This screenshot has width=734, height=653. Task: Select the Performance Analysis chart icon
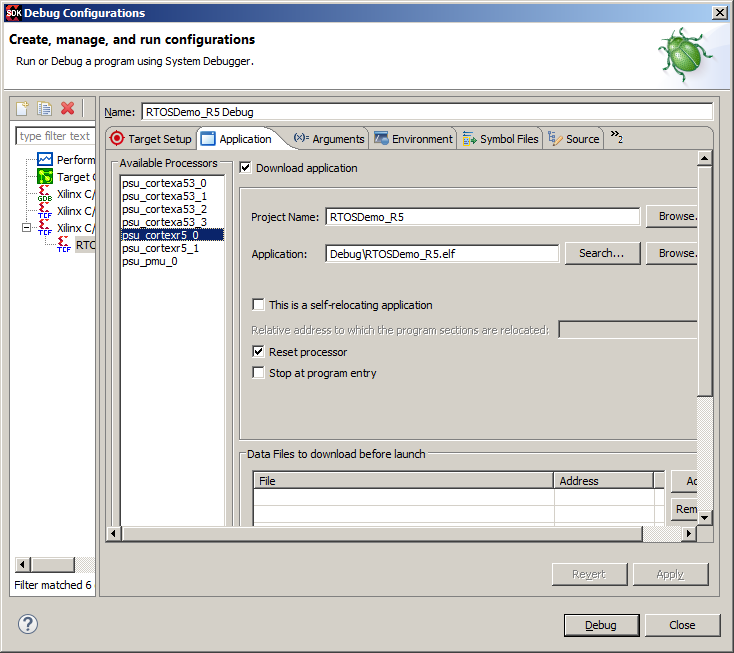point(45,160)
